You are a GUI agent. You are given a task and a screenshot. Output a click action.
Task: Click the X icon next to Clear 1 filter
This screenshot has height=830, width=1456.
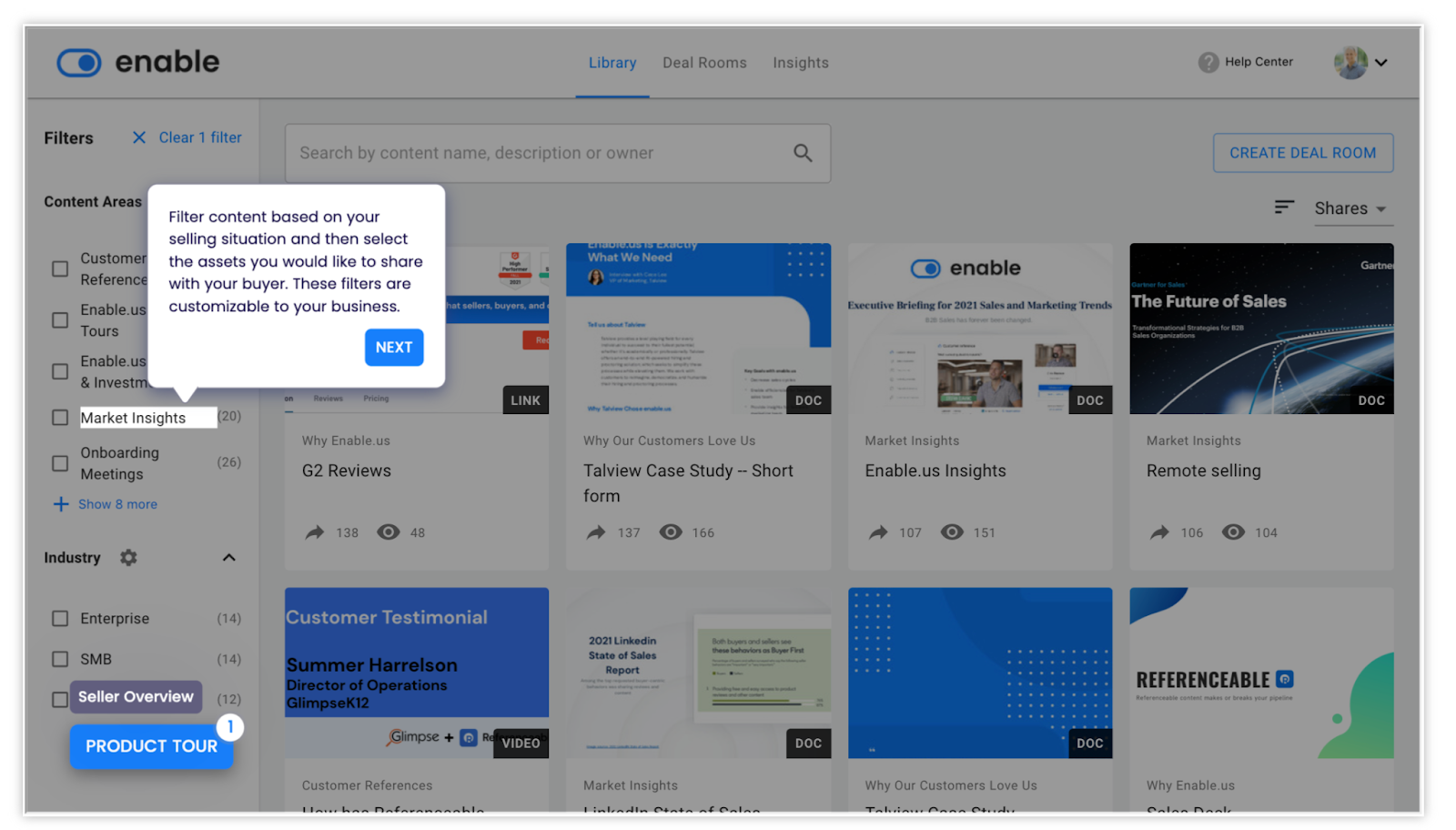[138, 137]
